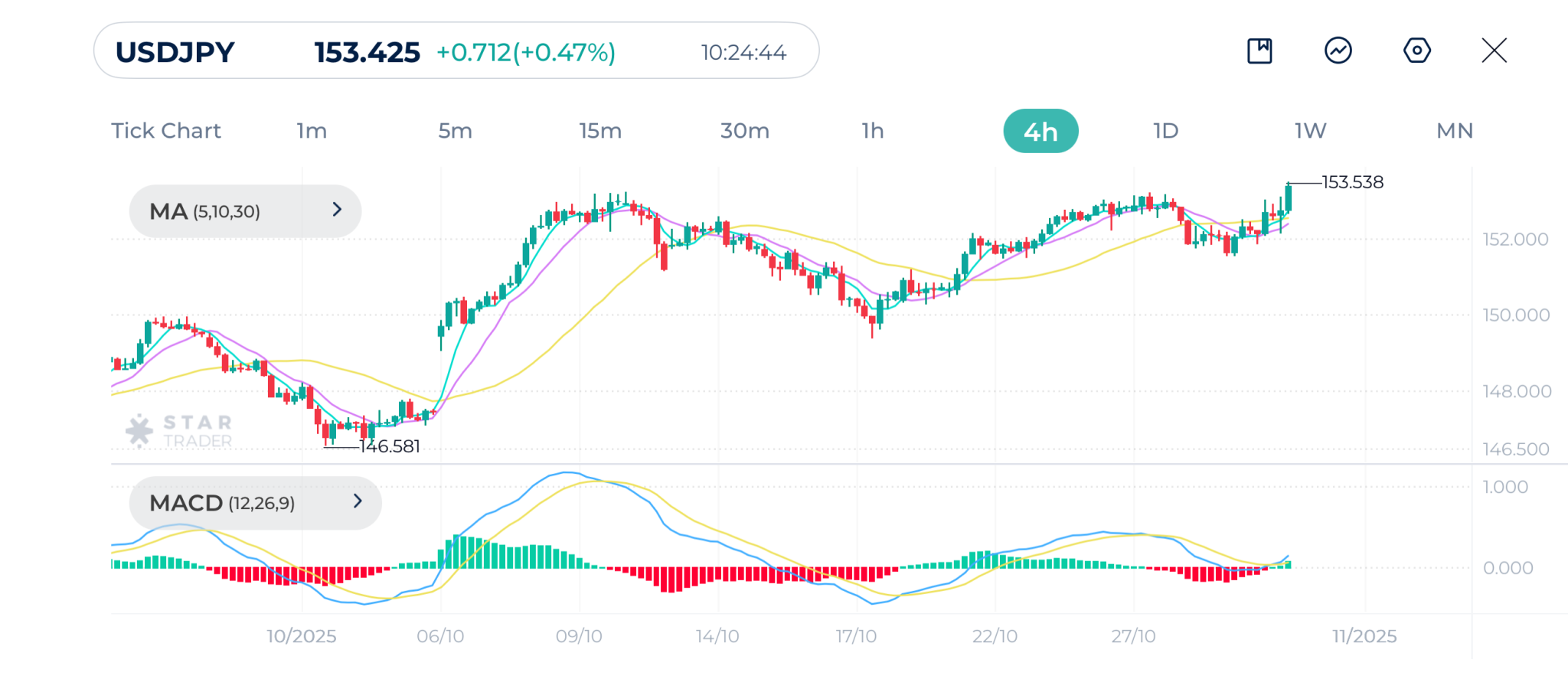Switch to Tick Chart view
Viewport: 1568px width, 692px height.
tap(166, 131)
